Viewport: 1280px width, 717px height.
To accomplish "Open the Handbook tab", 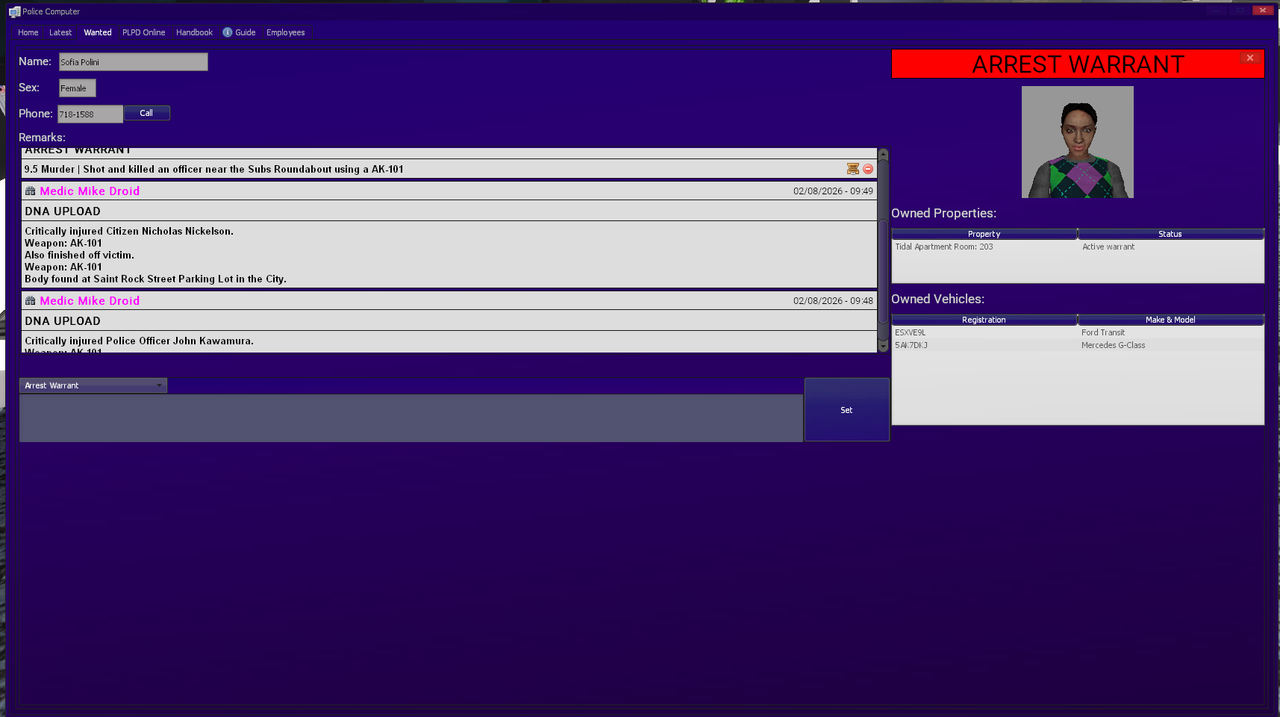I will [194, 32].
